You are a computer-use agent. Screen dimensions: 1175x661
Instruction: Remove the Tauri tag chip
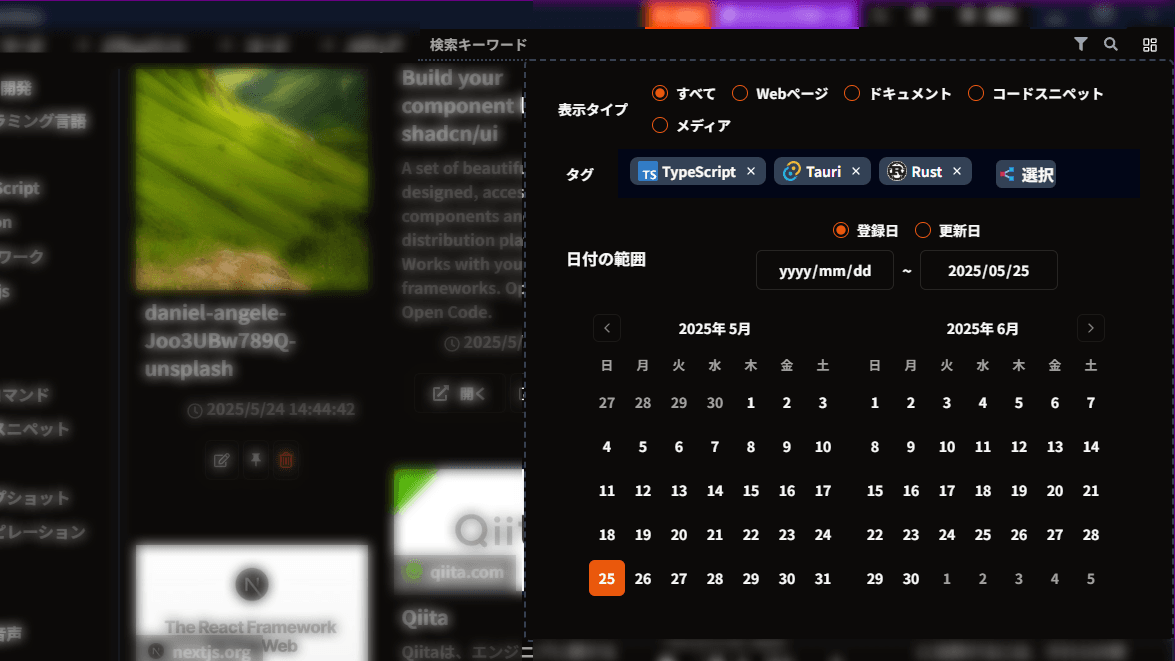click(x=855, y=172)
